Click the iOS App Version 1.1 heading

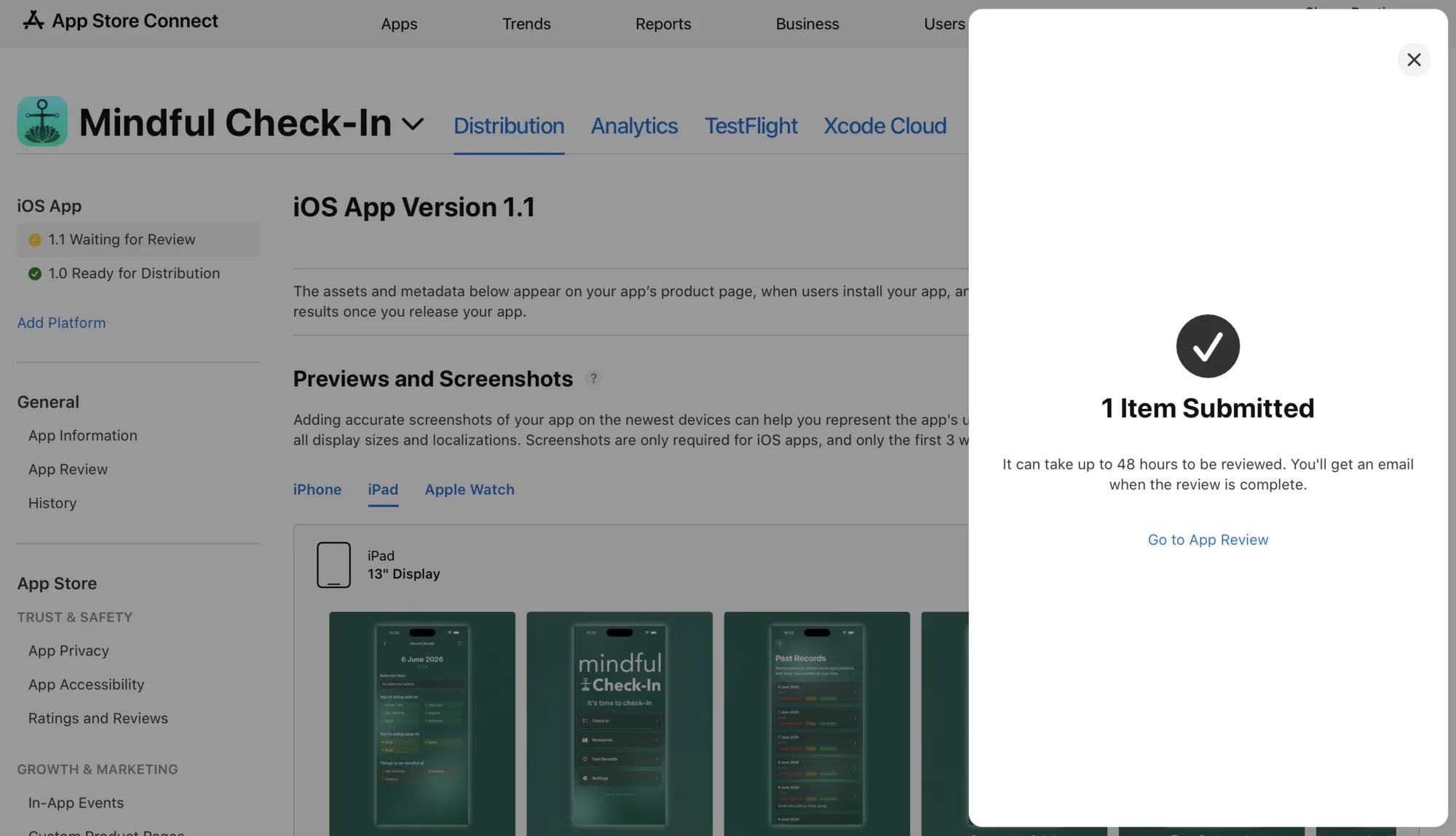coord(414,207)
